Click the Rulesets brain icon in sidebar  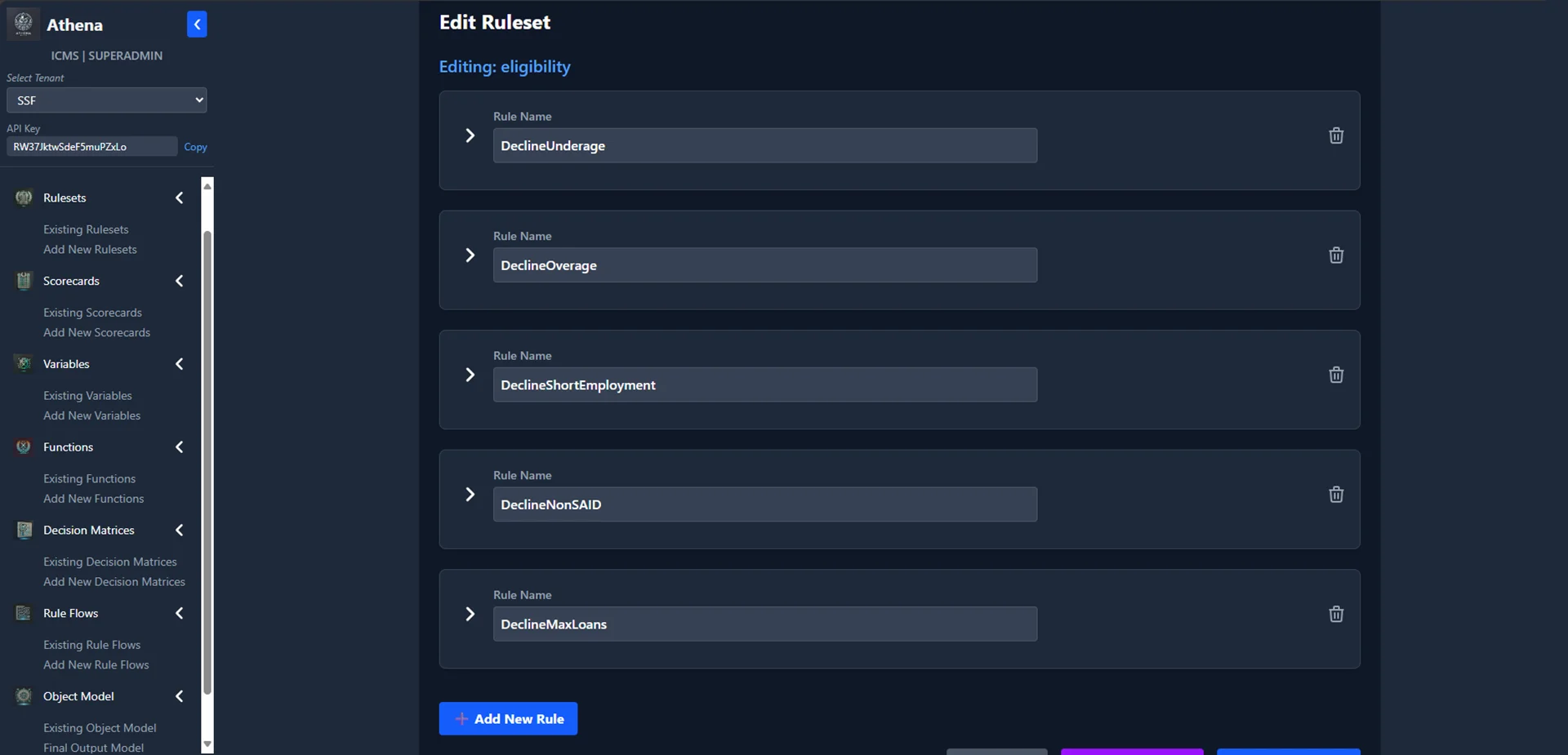(x=24, y=198)
